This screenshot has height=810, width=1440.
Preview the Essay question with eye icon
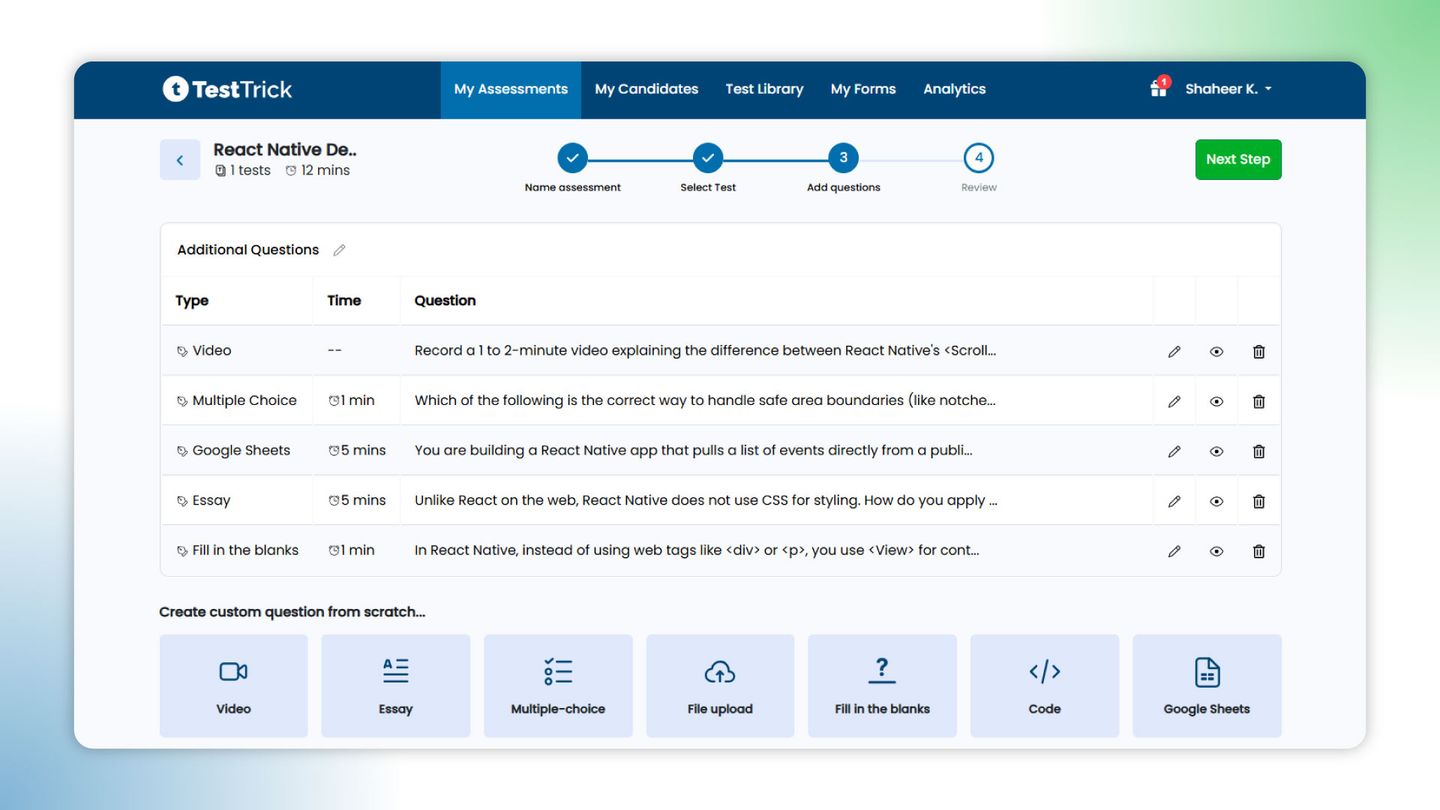click(x=1216, y=501)
